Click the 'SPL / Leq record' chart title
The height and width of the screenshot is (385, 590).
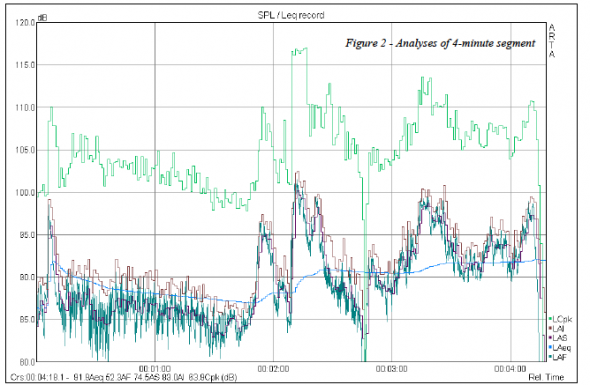291,15
